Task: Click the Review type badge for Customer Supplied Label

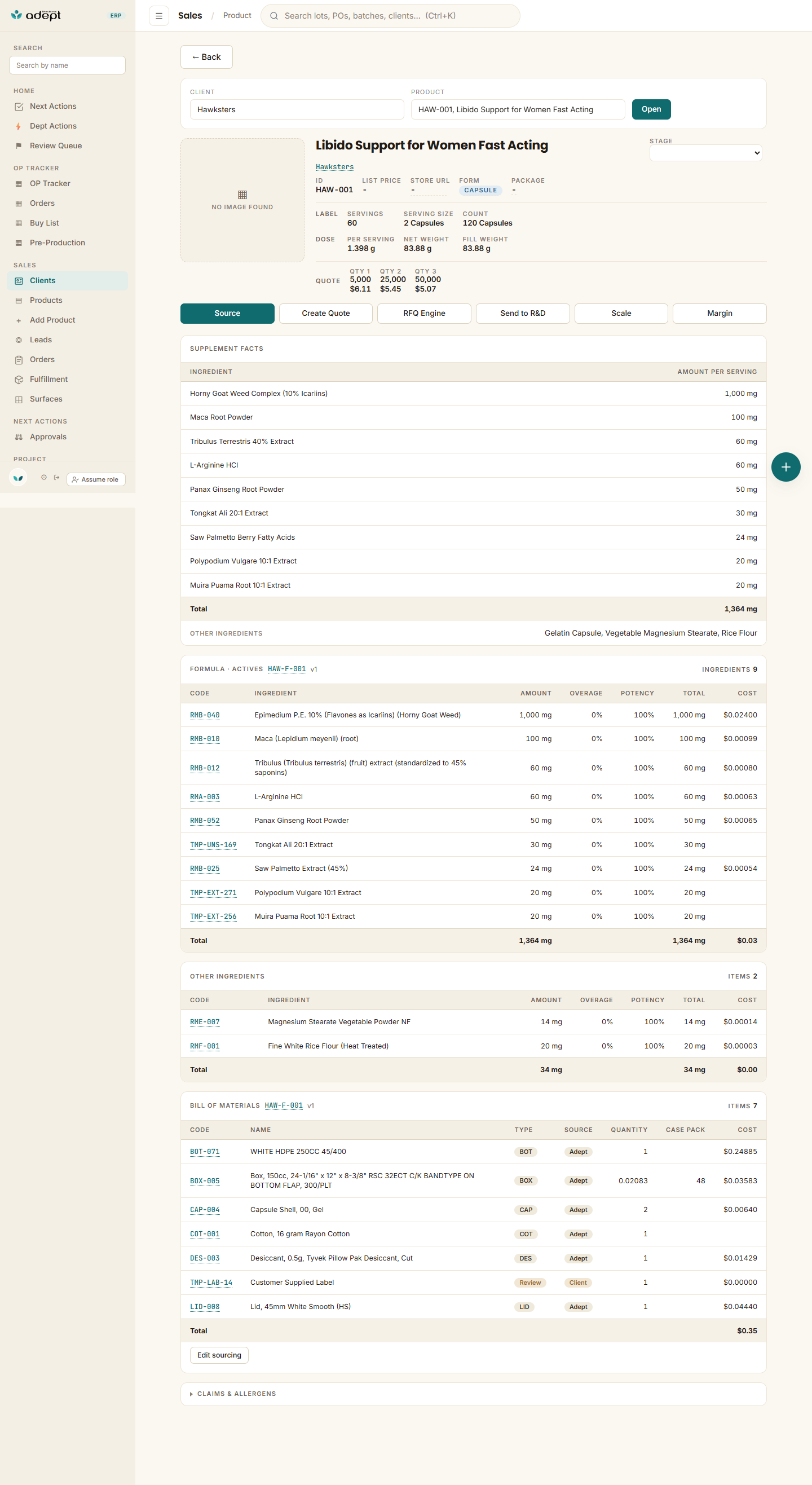Action: point(529,1283)
